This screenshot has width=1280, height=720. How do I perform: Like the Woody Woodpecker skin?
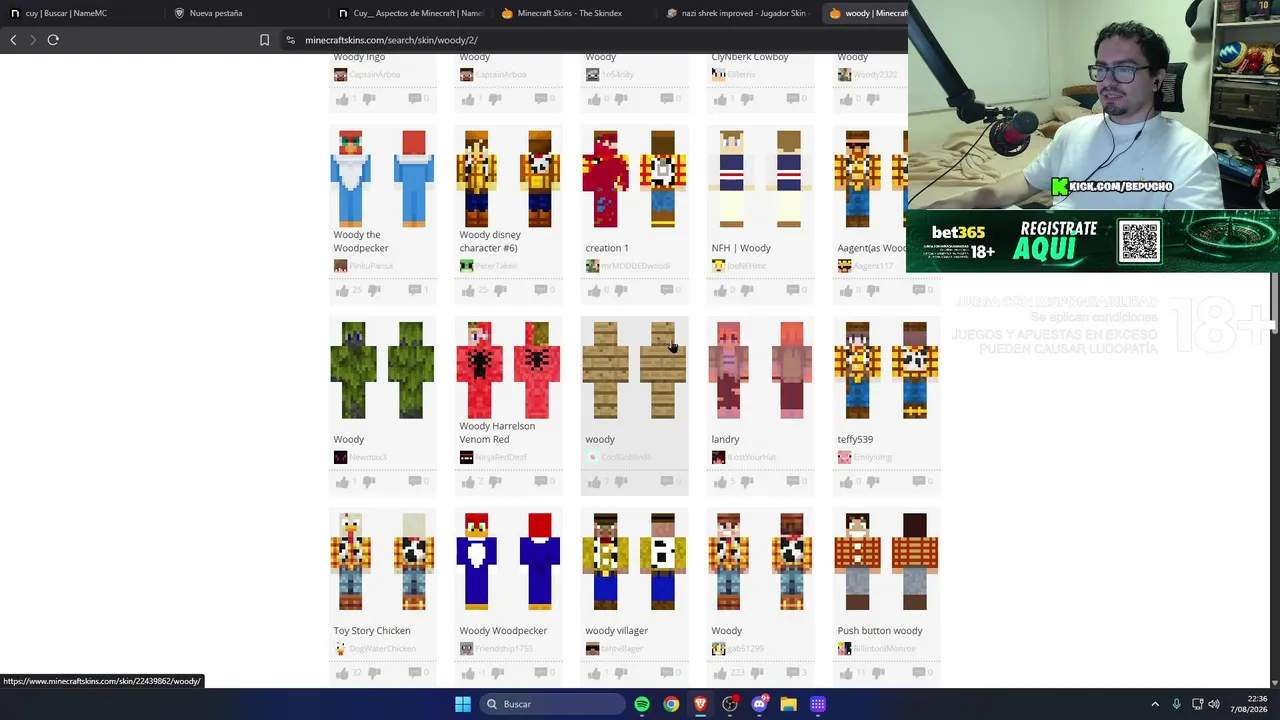coord(468,673)
